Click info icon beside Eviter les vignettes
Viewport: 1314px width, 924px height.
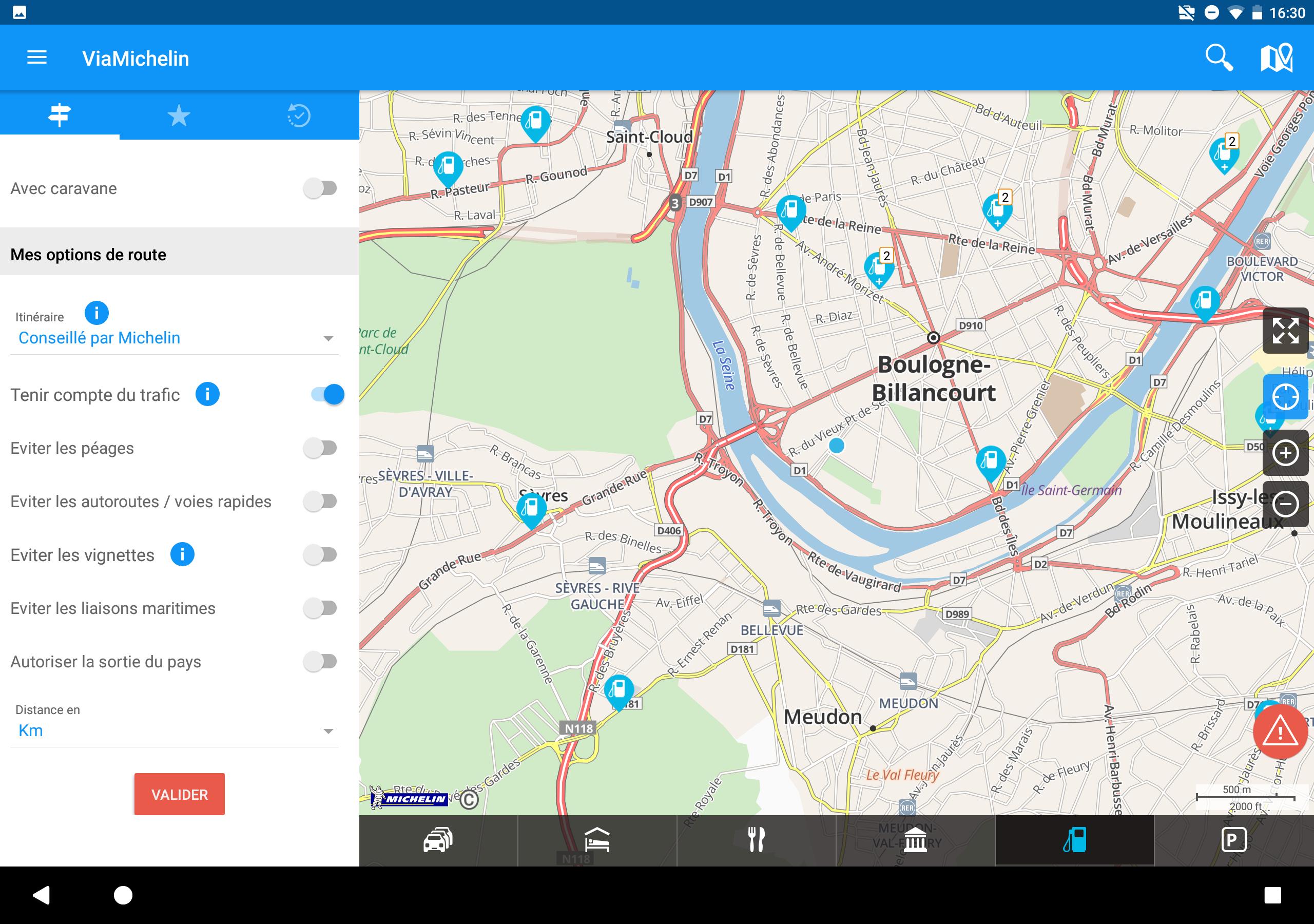[182, 554]
